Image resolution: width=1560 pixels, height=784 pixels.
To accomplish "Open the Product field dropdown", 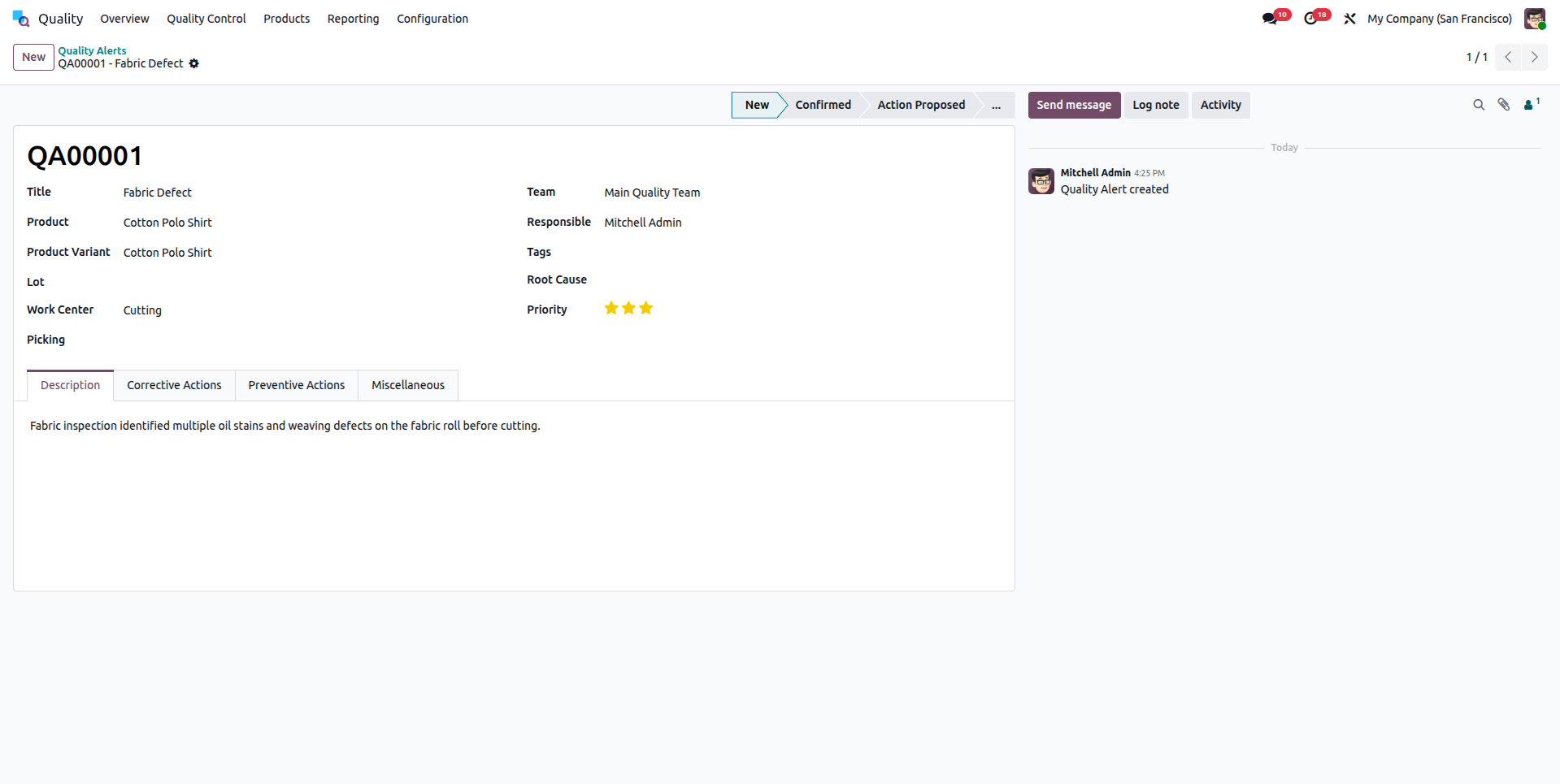I will coord(311,223).
